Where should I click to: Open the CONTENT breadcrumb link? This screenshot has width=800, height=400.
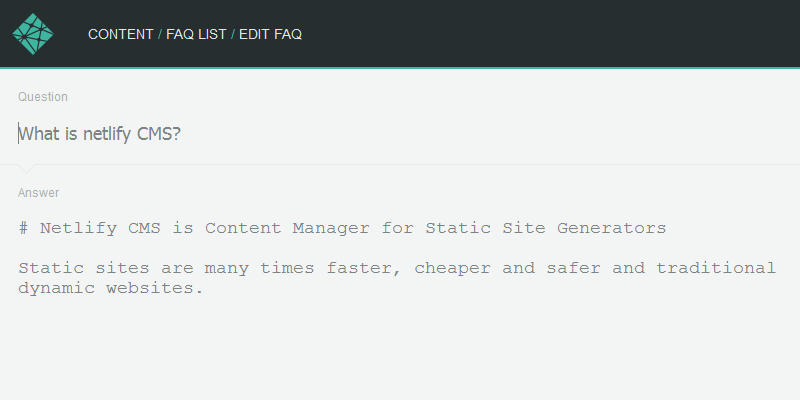(120, 34)
